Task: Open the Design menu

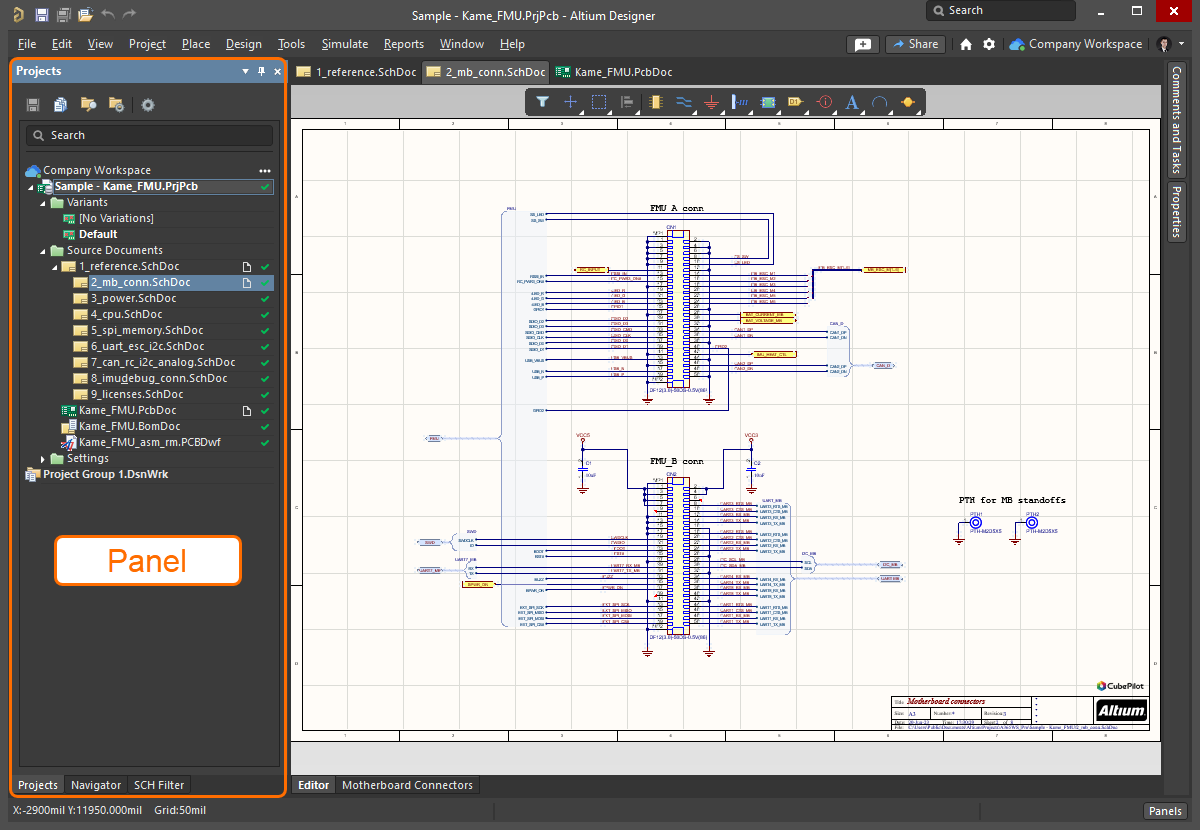Action: coord(243,44)
